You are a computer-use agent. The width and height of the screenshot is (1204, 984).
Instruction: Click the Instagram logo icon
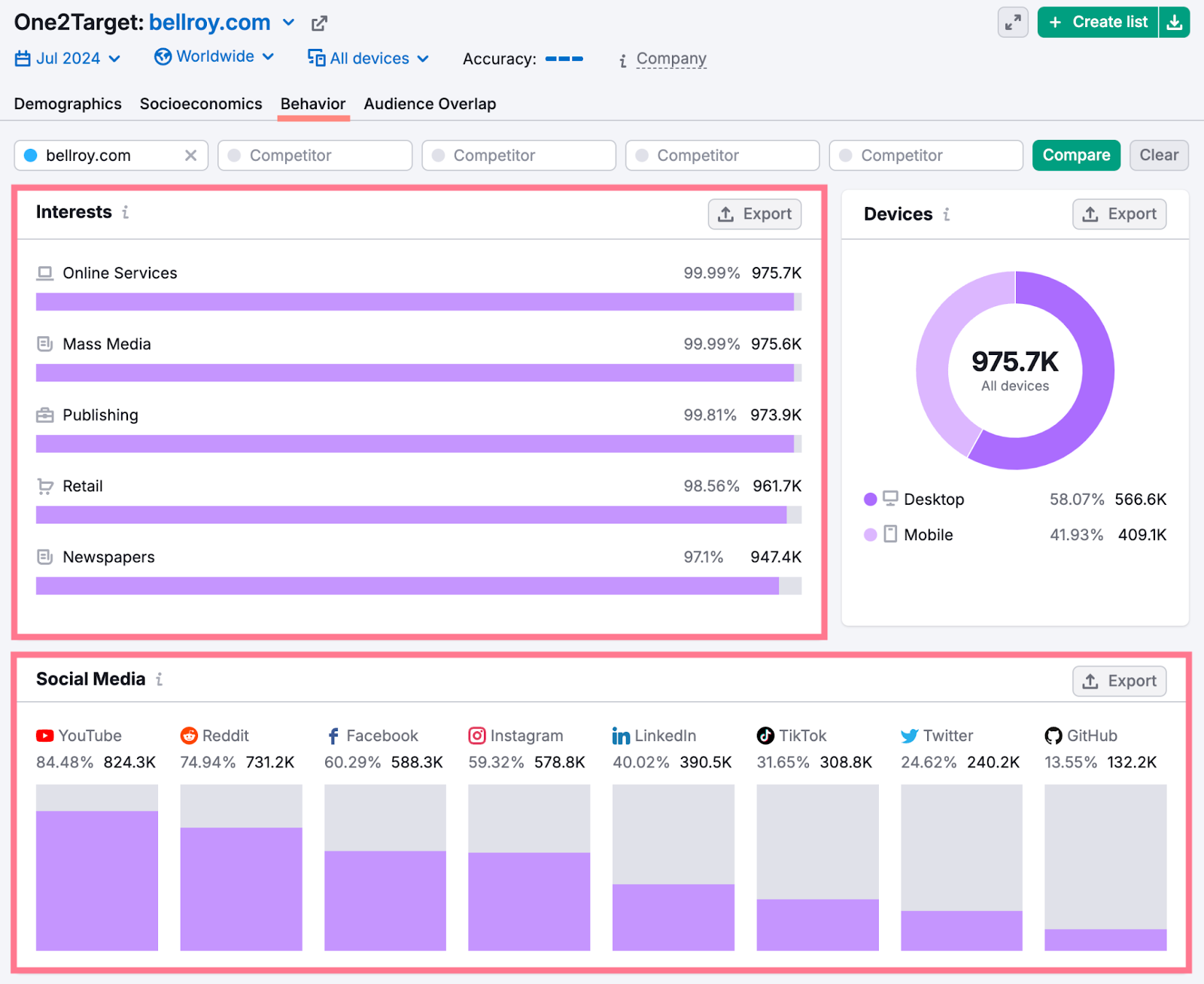pos(477,736)
